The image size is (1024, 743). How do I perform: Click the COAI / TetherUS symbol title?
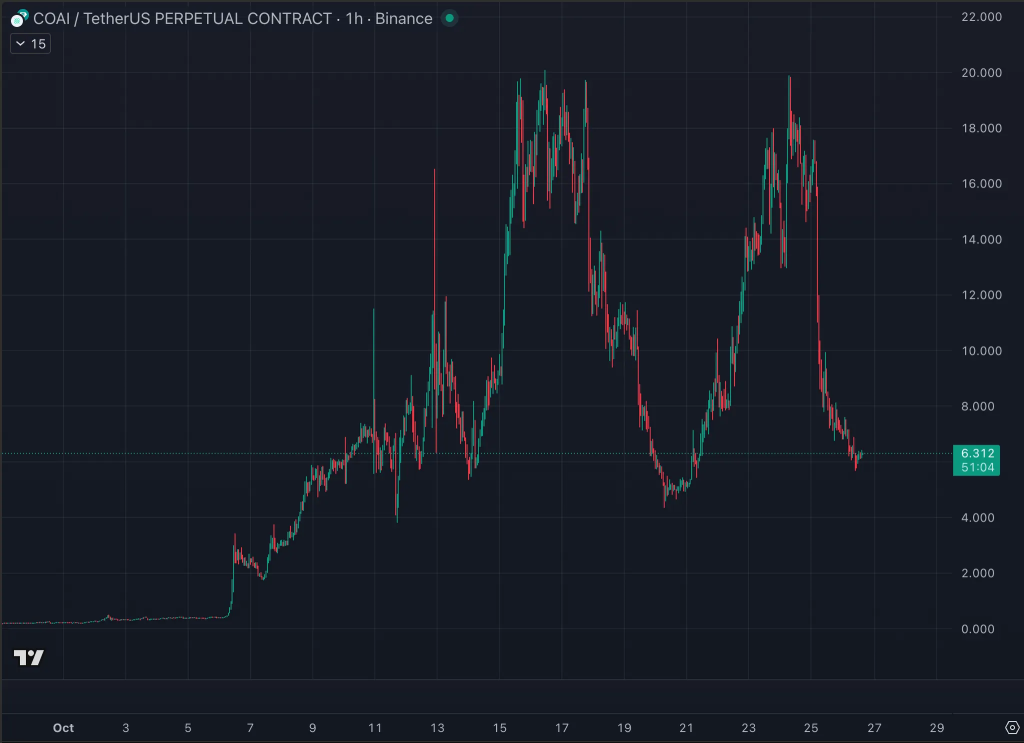tap(181, 19)
